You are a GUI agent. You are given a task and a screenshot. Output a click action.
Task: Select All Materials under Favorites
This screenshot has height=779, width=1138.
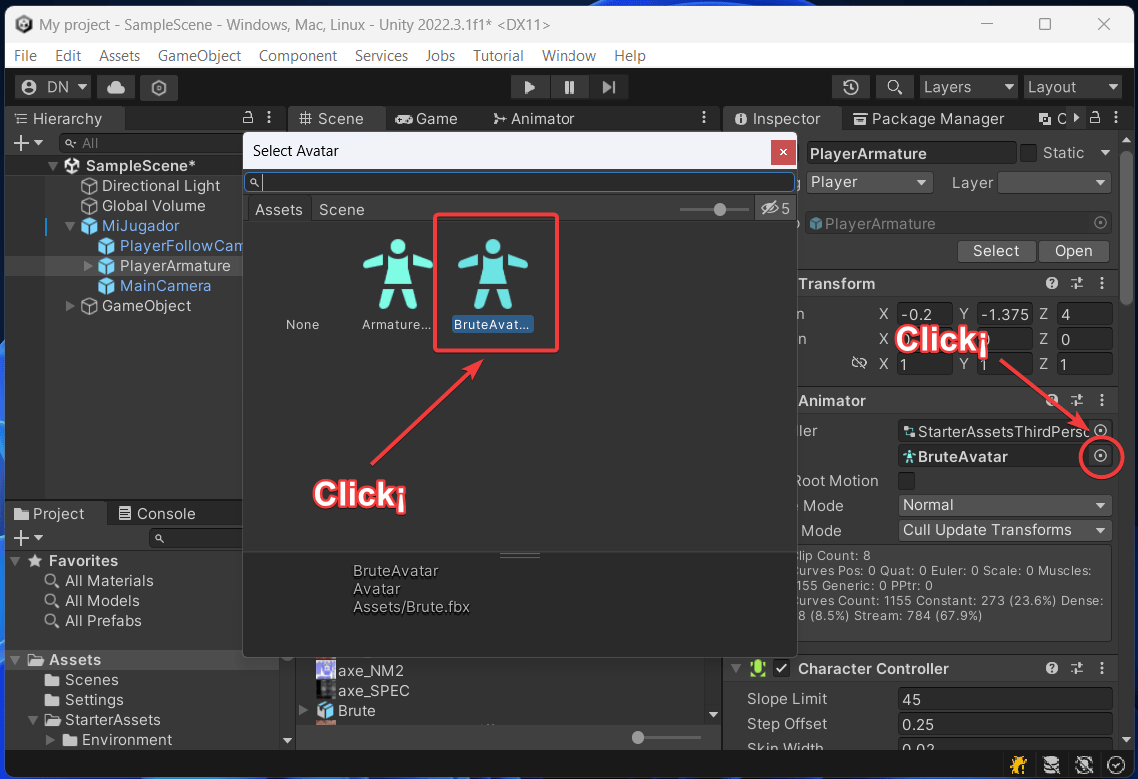tap(109, 581)
